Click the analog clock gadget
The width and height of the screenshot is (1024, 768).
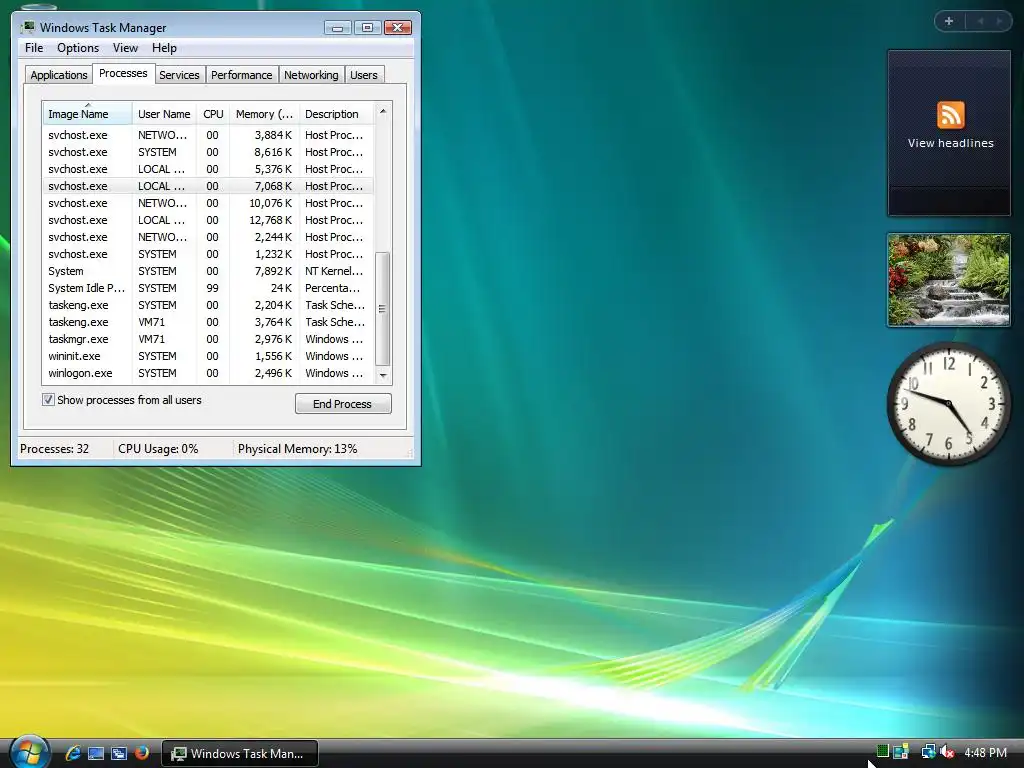click(x=948, y=404)
